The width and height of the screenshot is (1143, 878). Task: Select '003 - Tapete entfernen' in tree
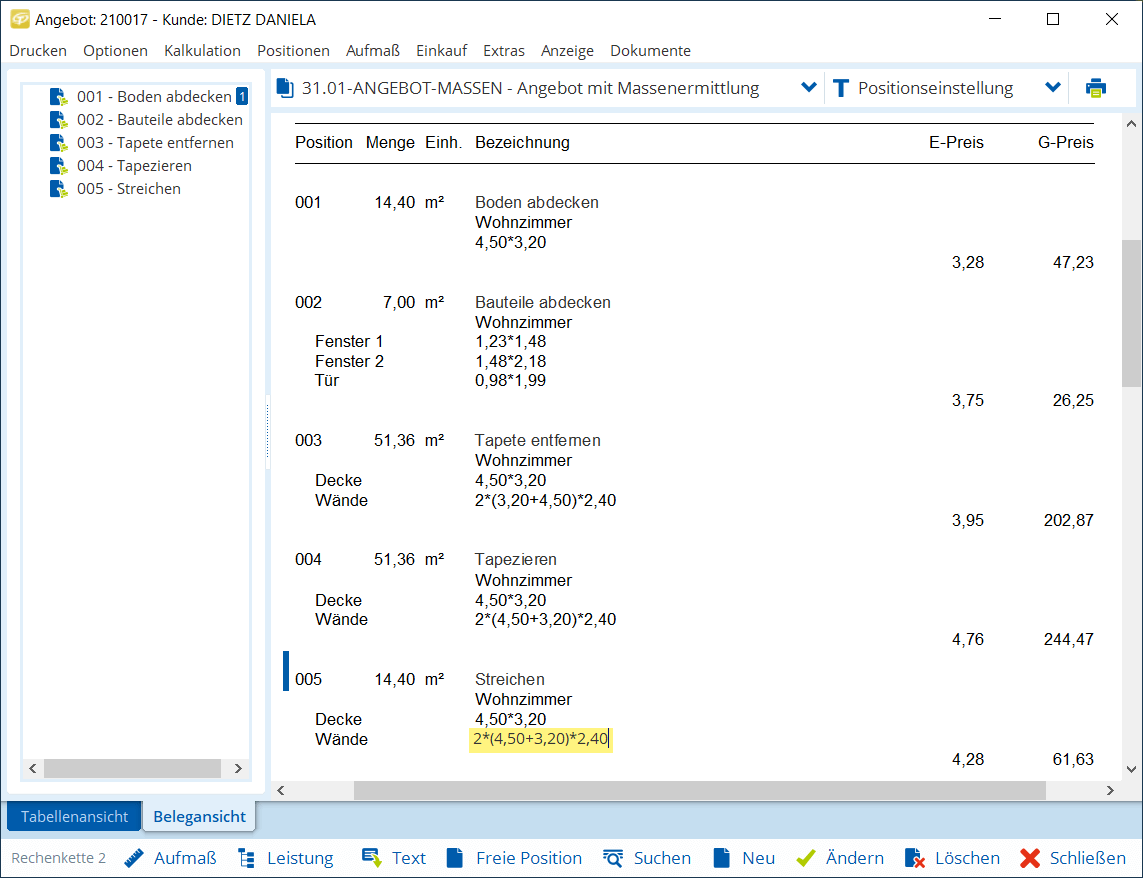click(x=155, y=143)
